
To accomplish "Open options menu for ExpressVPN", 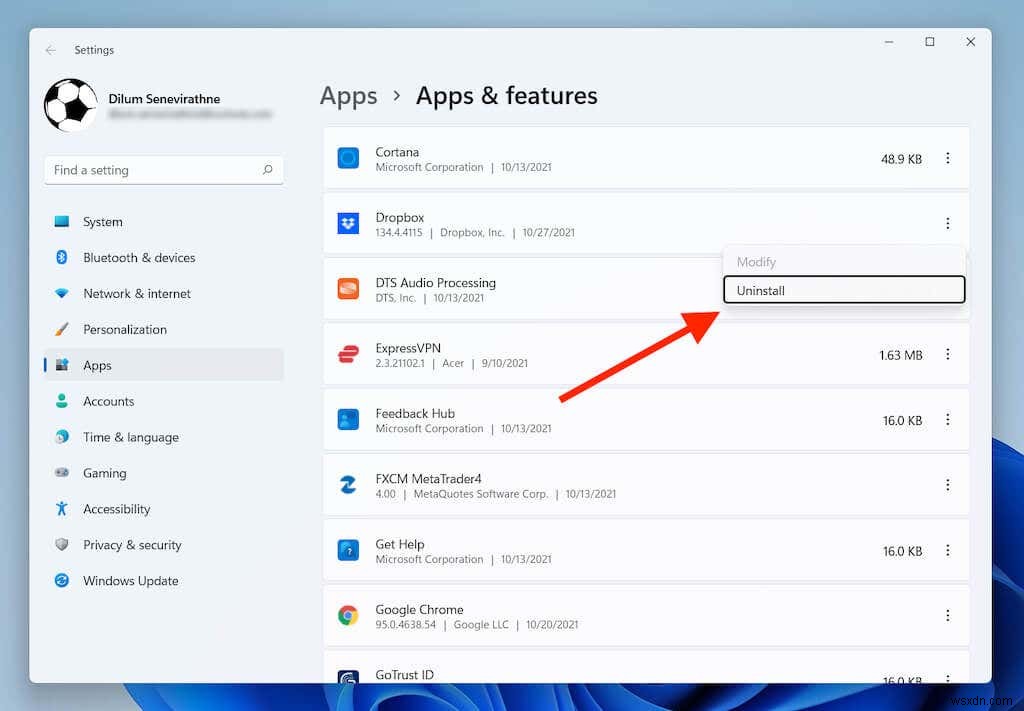I will (947, 354).
